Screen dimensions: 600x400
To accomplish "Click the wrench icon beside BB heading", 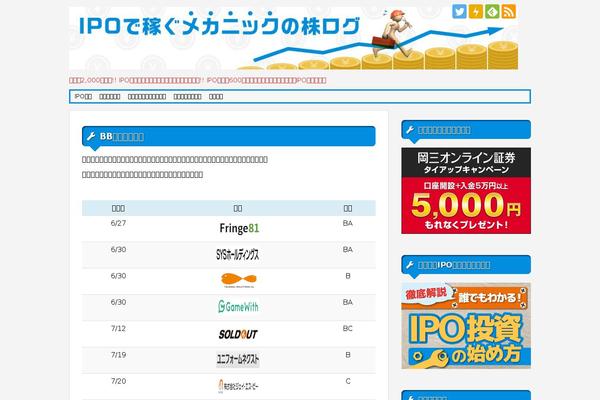I will point(91,136).
